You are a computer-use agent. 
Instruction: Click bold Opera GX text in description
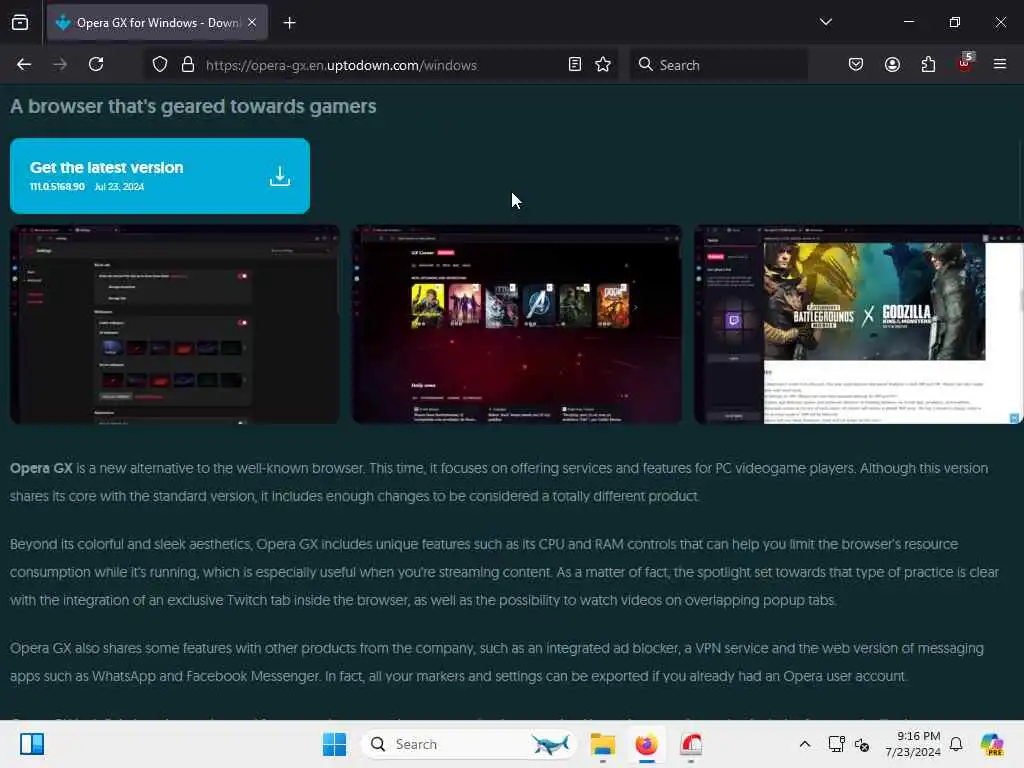[41, 468]
